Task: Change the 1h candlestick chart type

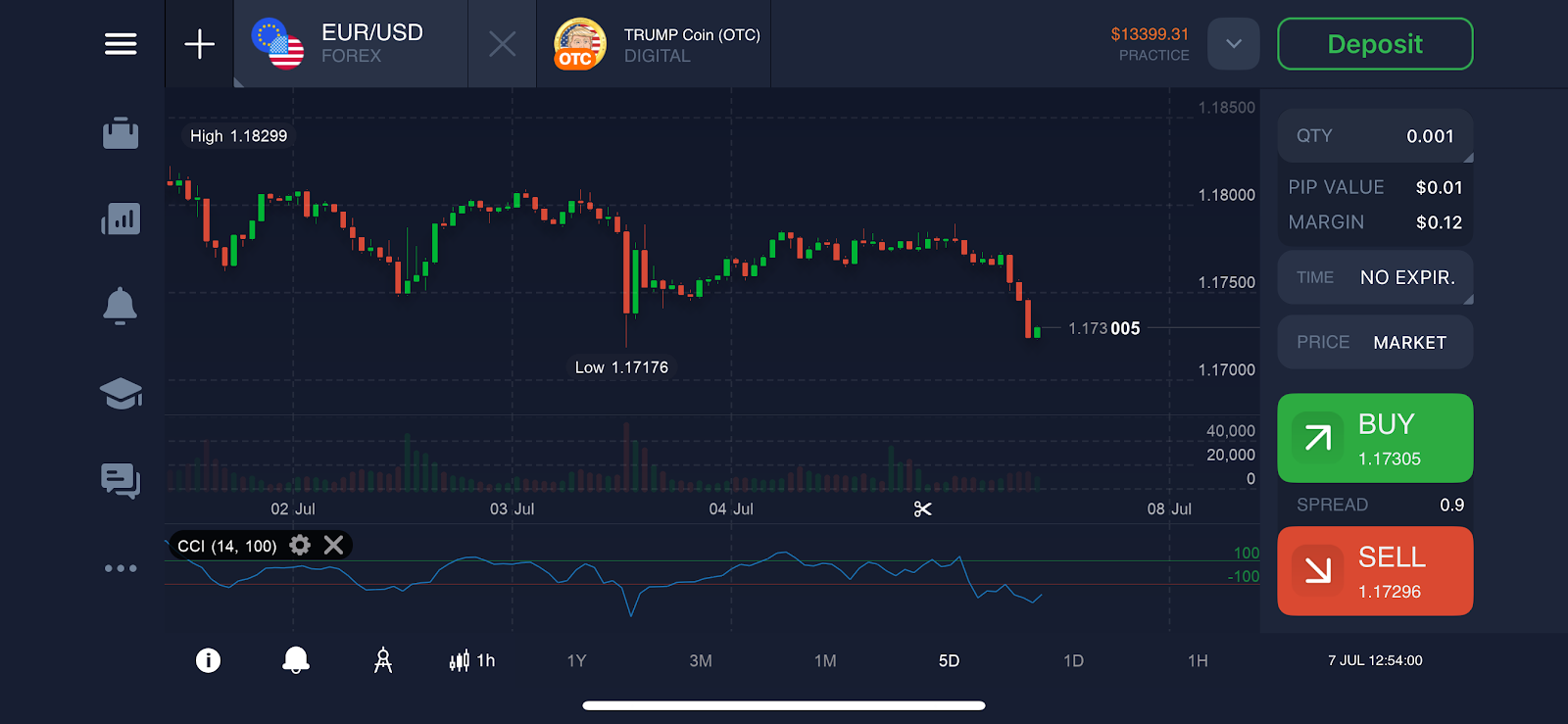Action: coord(471,661)
